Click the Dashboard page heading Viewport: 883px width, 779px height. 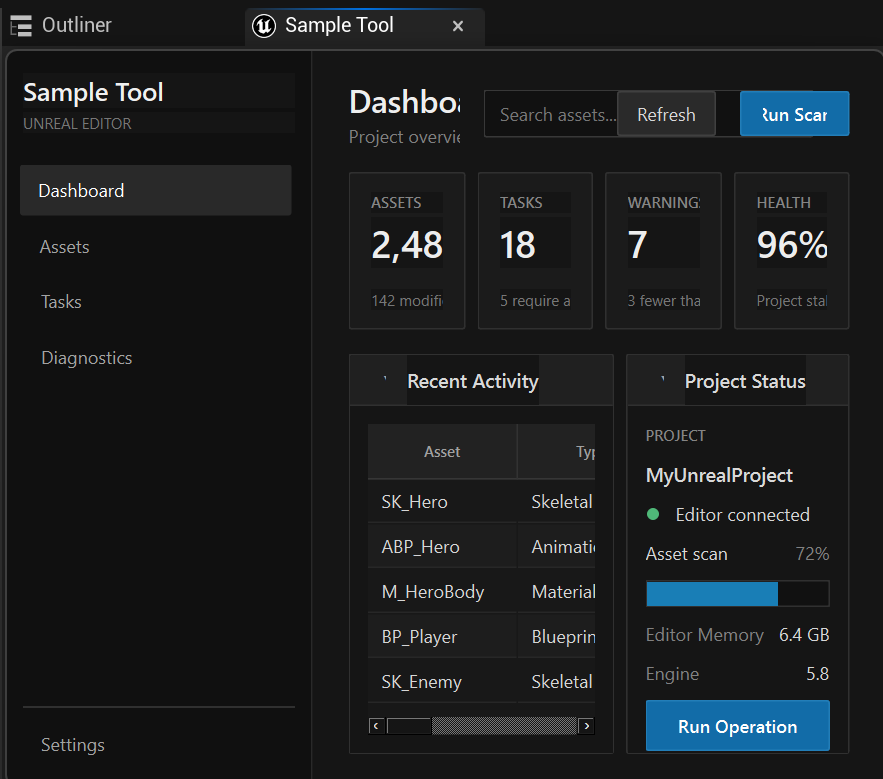pyautogui.click(x=405, y=102)
